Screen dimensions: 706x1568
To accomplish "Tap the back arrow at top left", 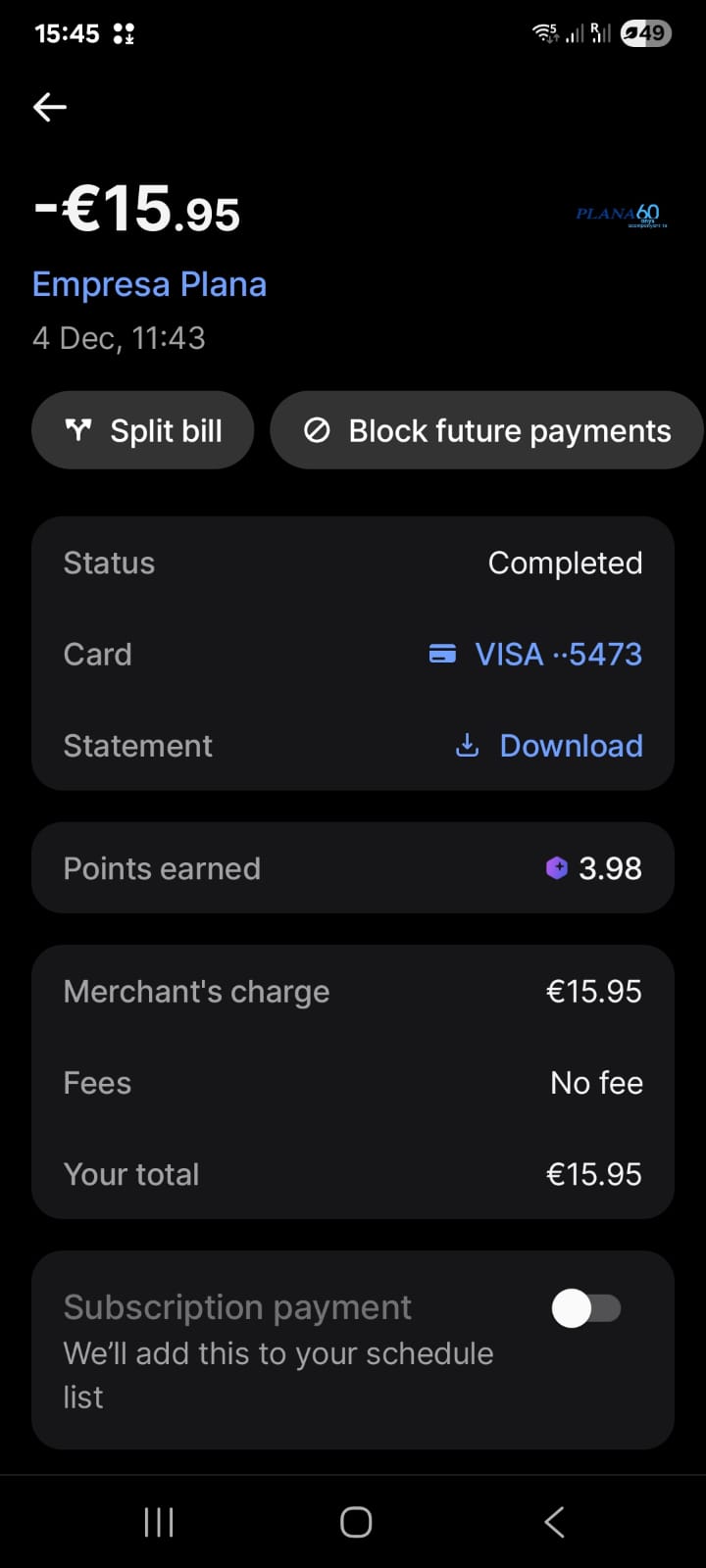I will pyautogui.click(x=50, y=107).
